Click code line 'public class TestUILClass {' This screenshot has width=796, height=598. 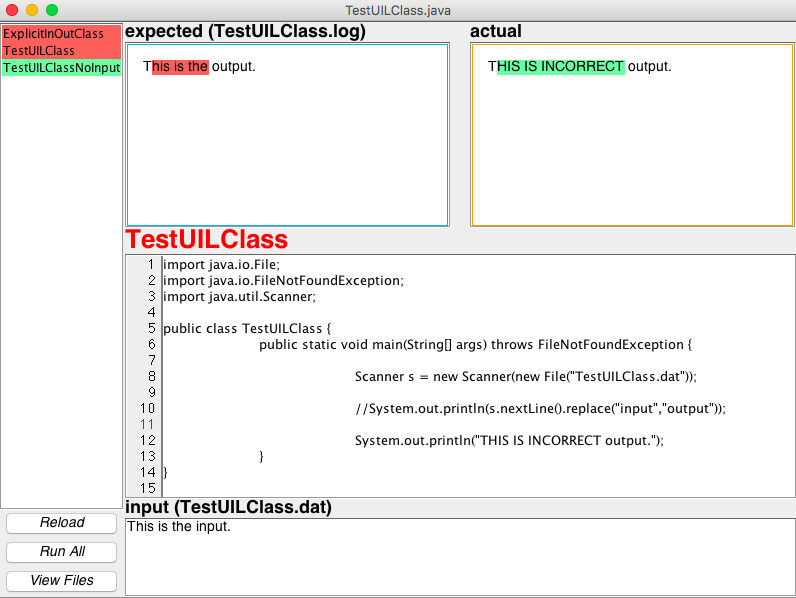[x=247, y=328]
